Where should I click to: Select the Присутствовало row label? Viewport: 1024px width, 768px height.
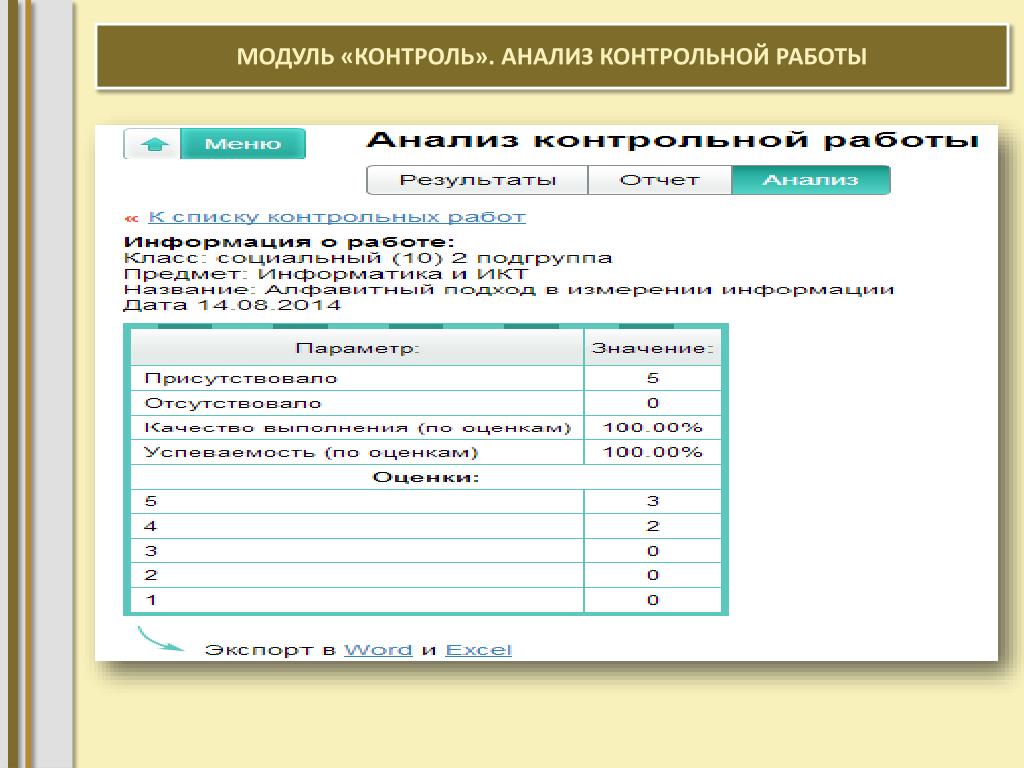(241, 378)
